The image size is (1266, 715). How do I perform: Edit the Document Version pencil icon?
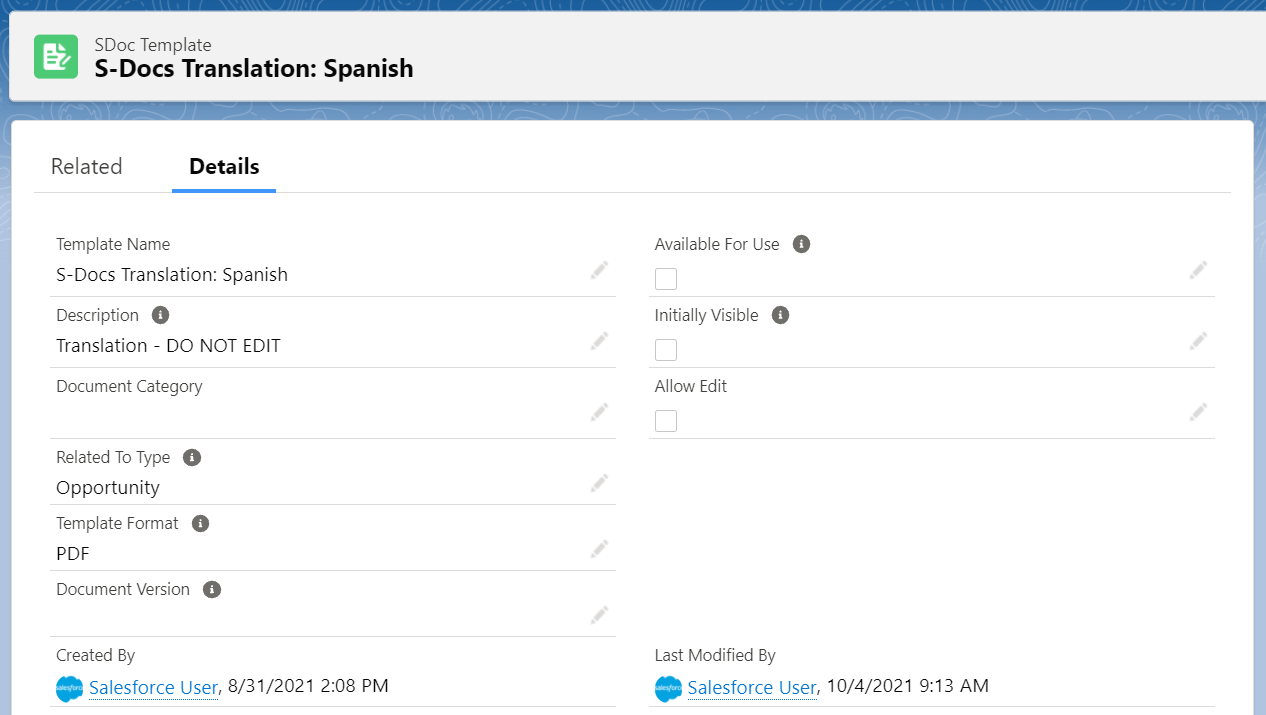(599, 615)
